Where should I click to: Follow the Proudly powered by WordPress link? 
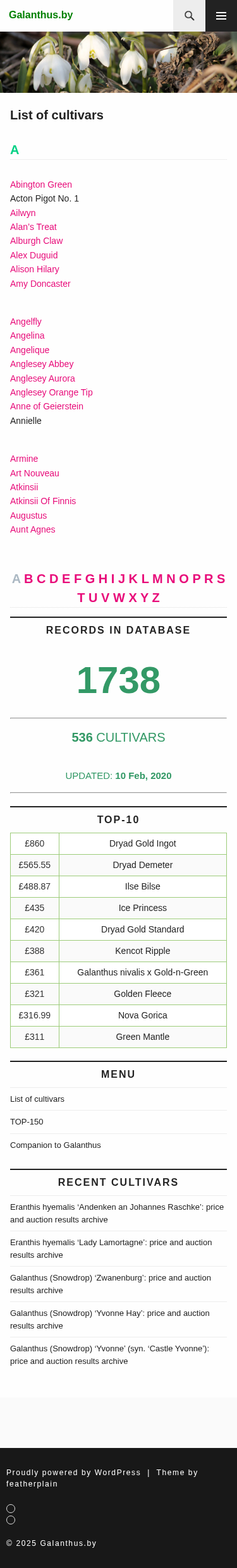[73, 1473]
